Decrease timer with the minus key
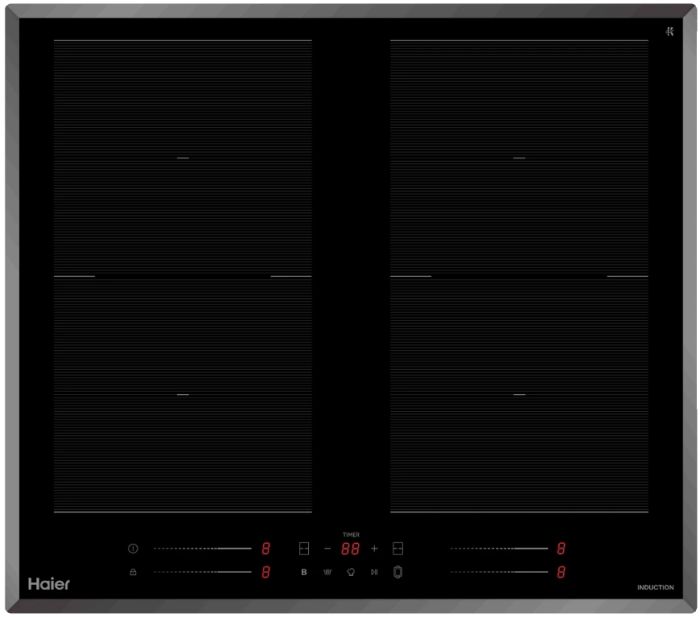The width and height of the screenshot is (700, 617). (327, 549)
